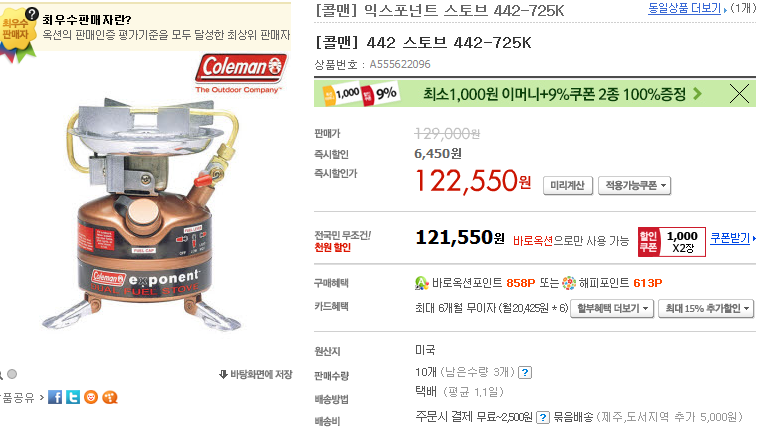
Task: Click the orange smiley share icon
Action: (91, 397)
